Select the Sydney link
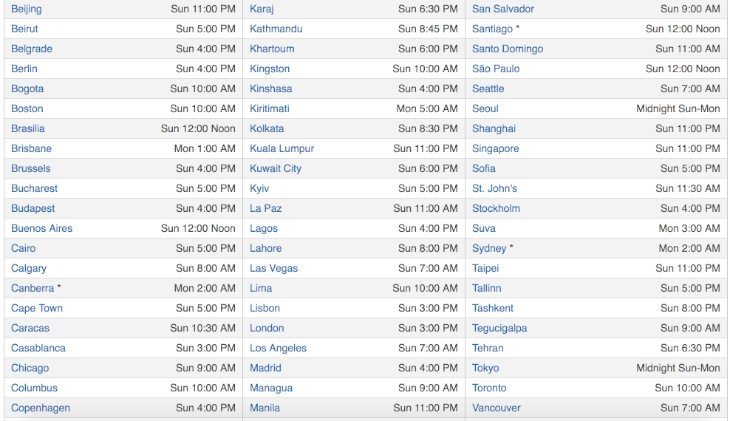Screen dimensions: 730x421 pos(489,249)
